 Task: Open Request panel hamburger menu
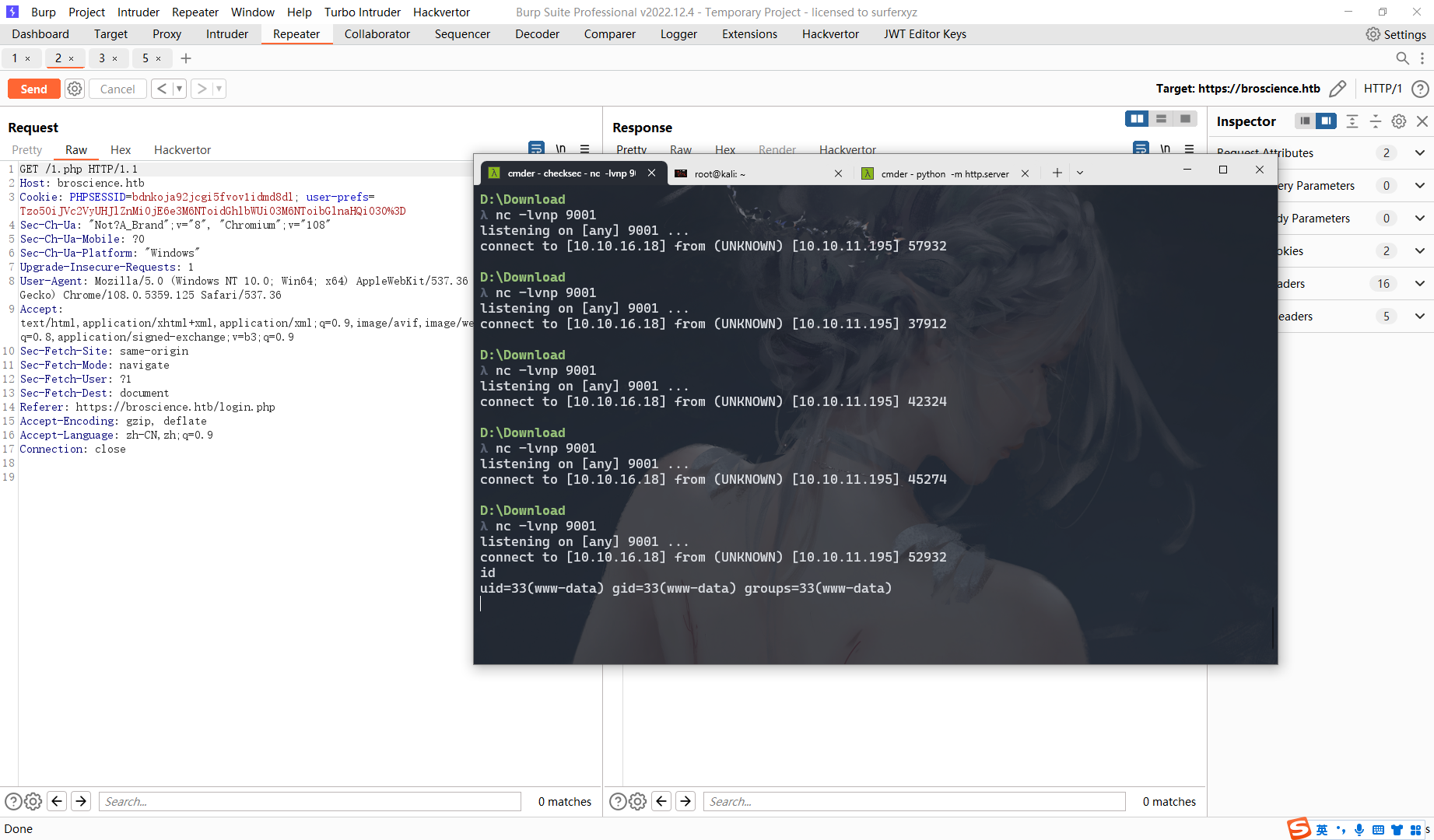[585, 148]
